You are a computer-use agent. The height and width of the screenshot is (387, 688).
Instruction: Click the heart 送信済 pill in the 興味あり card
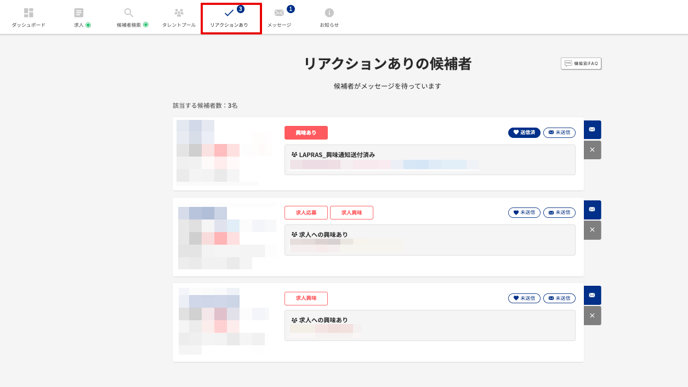(x=524, y=133)
